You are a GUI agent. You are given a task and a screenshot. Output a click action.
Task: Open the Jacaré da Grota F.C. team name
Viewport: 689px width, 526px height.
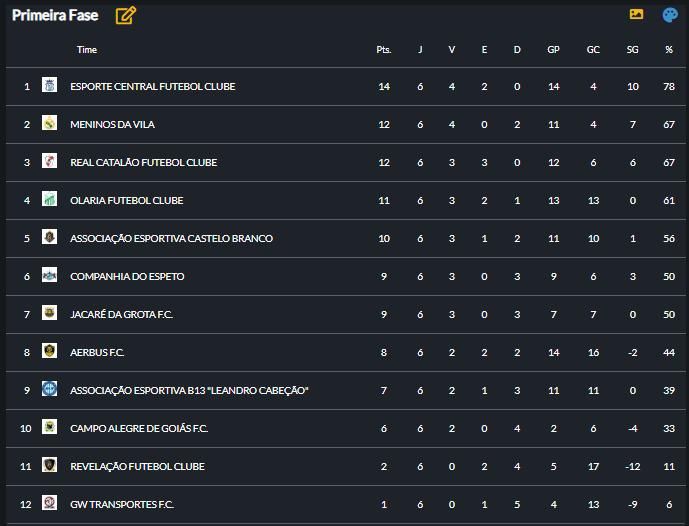pyautogui.click(x=121, y=314)
